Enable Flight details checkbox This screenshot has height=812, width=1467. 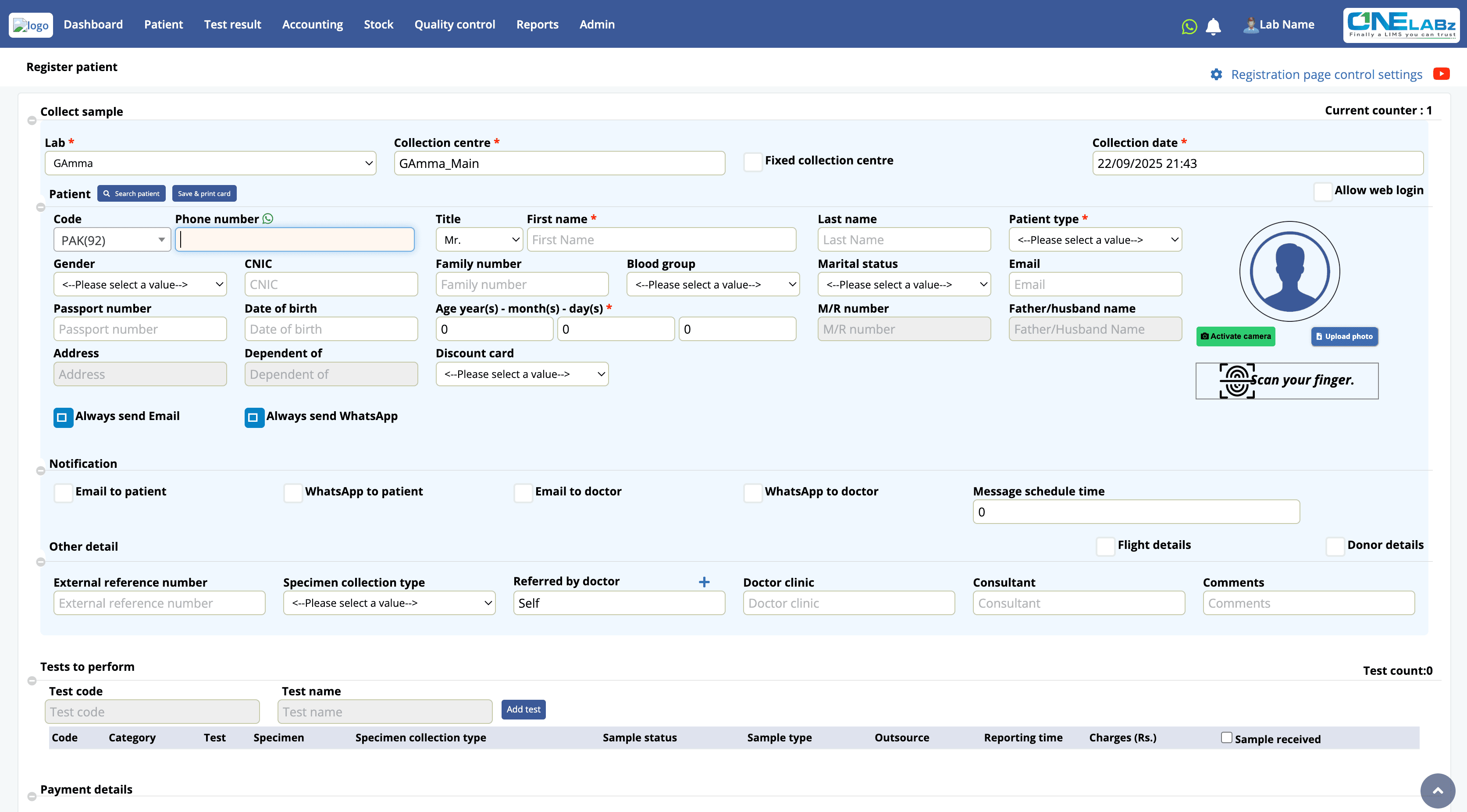[x=1105, y=546]
